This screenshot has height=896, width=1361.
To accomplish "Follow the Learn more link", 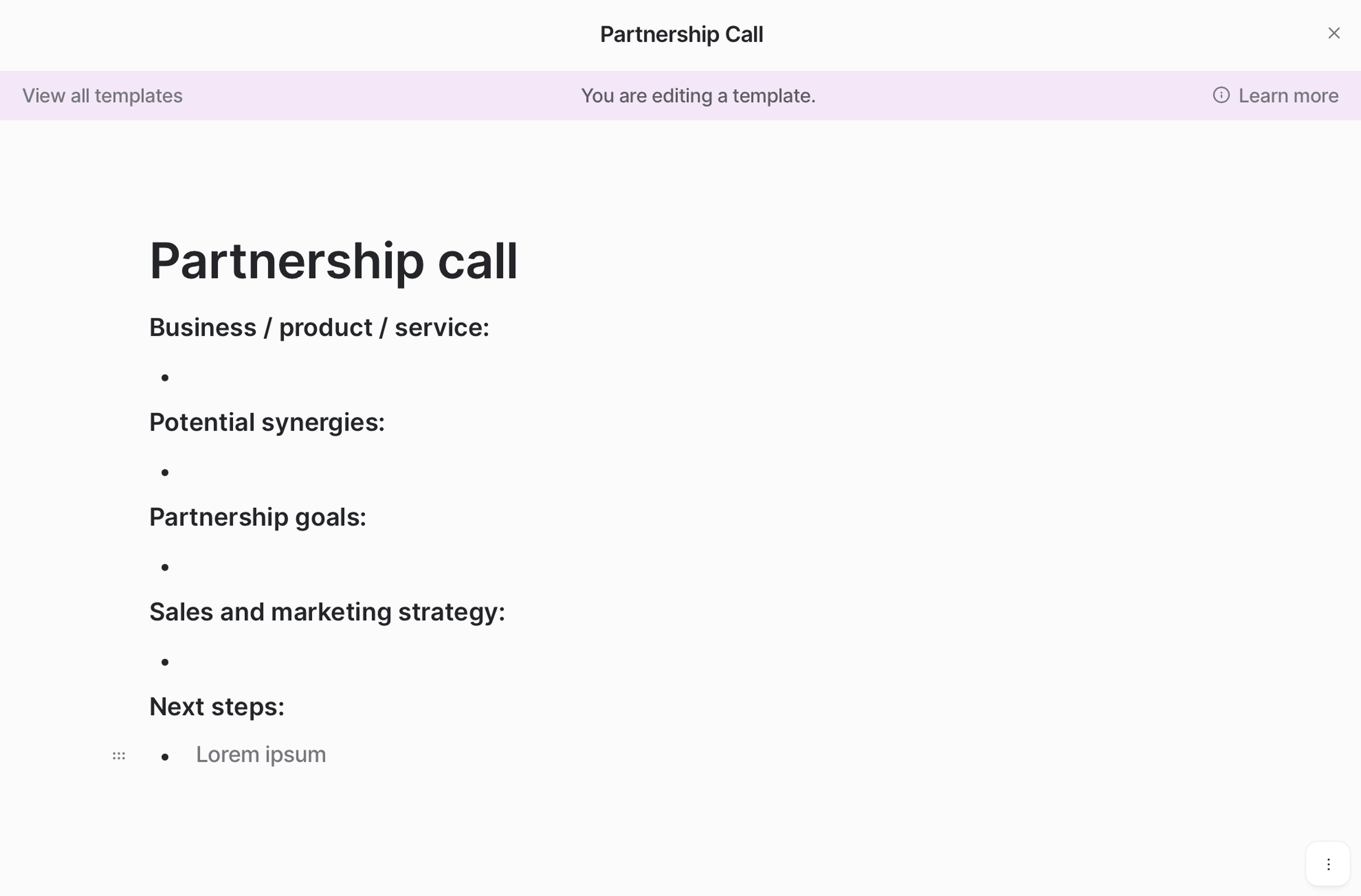I will coord(1288,96).
